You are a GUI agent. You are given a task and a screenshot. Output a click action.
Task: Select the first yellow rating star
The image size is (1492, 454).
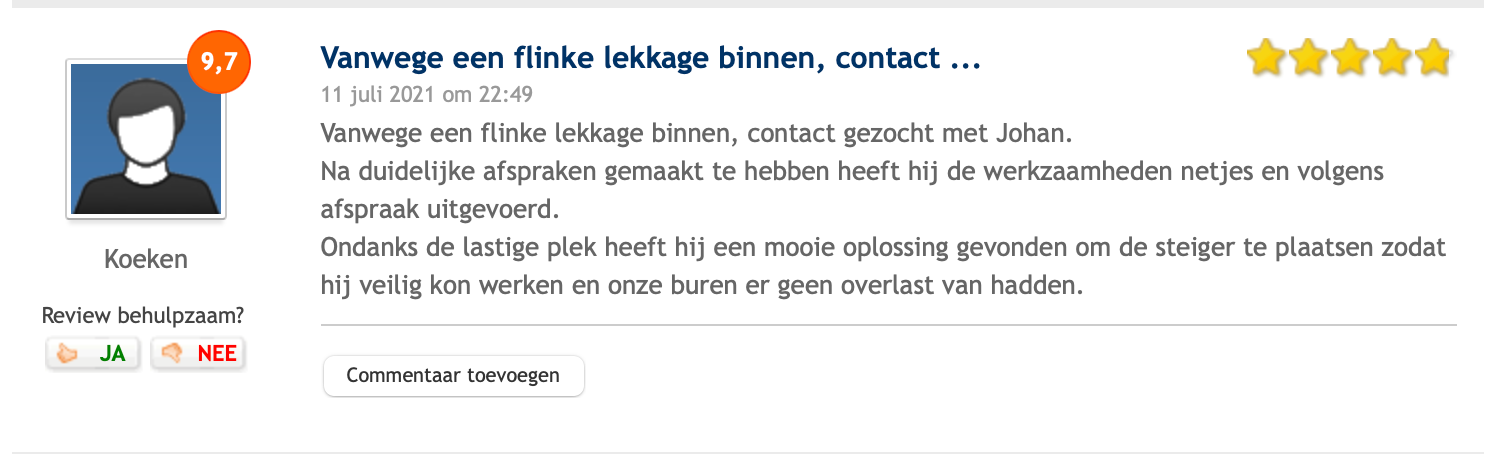(x=1267, y=58)
